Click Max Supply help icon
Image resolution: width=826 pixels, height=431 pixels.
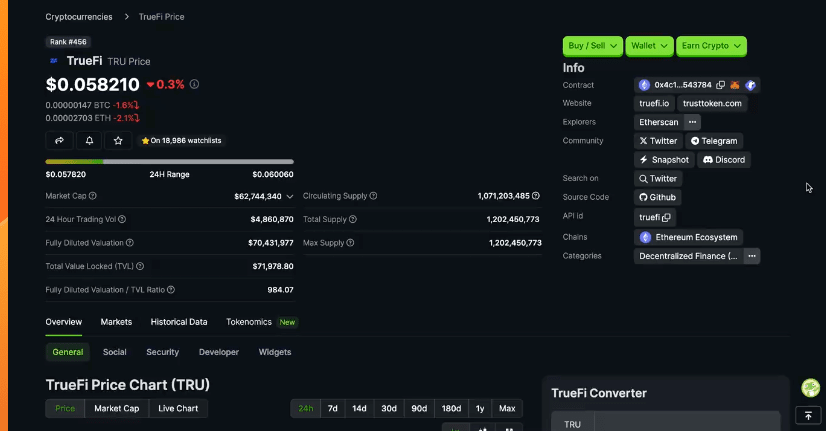coord(350,243)
